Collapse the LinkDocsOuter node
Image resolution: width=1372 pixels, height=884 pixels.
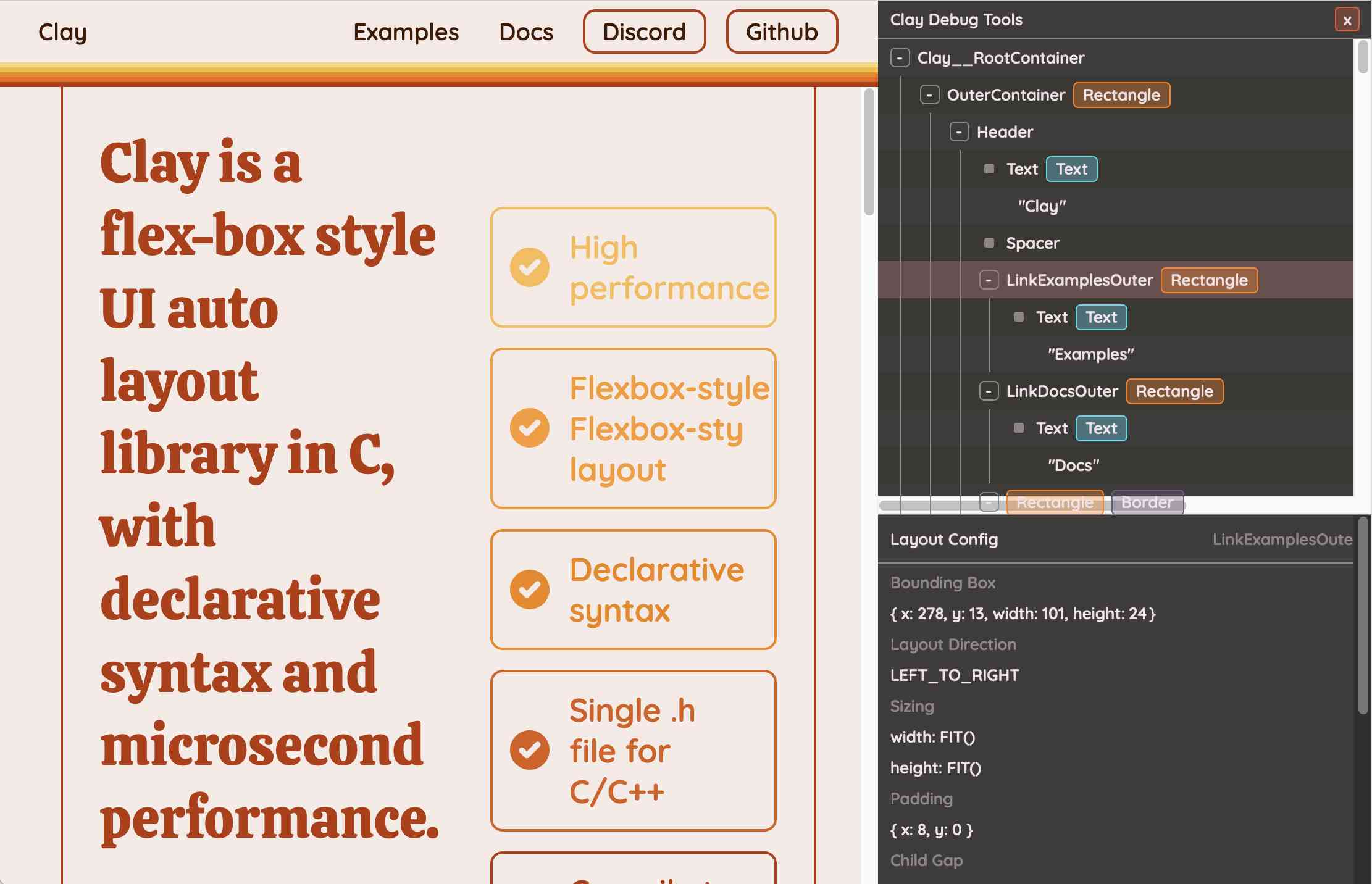[989, 390]
